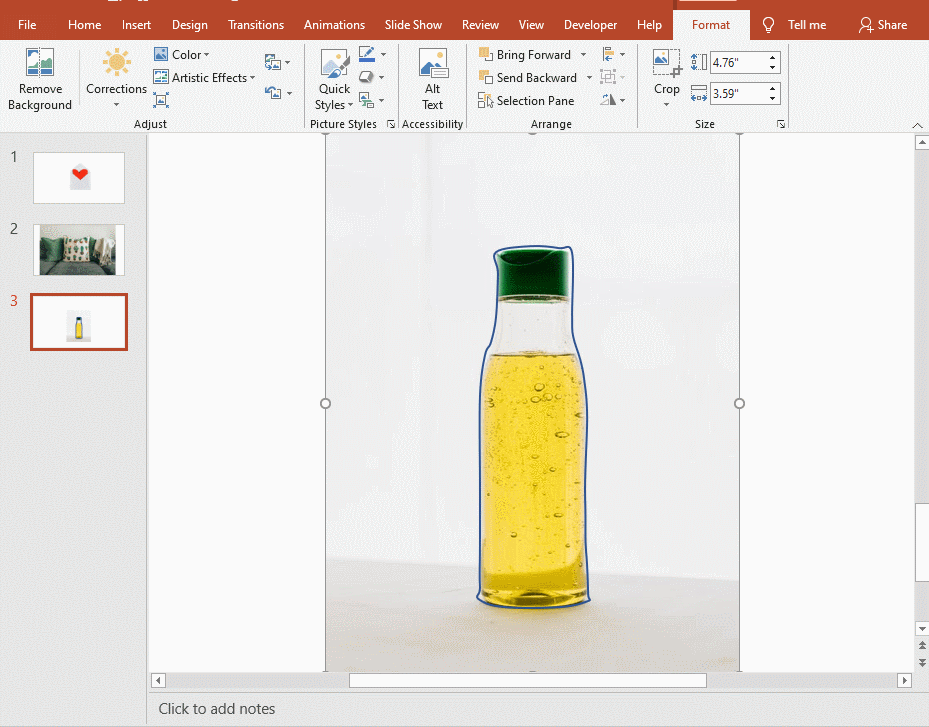Screen dimensions: 929x727
Task: Click the Picture Border pen icon
Action: click(x=367, y=54)
